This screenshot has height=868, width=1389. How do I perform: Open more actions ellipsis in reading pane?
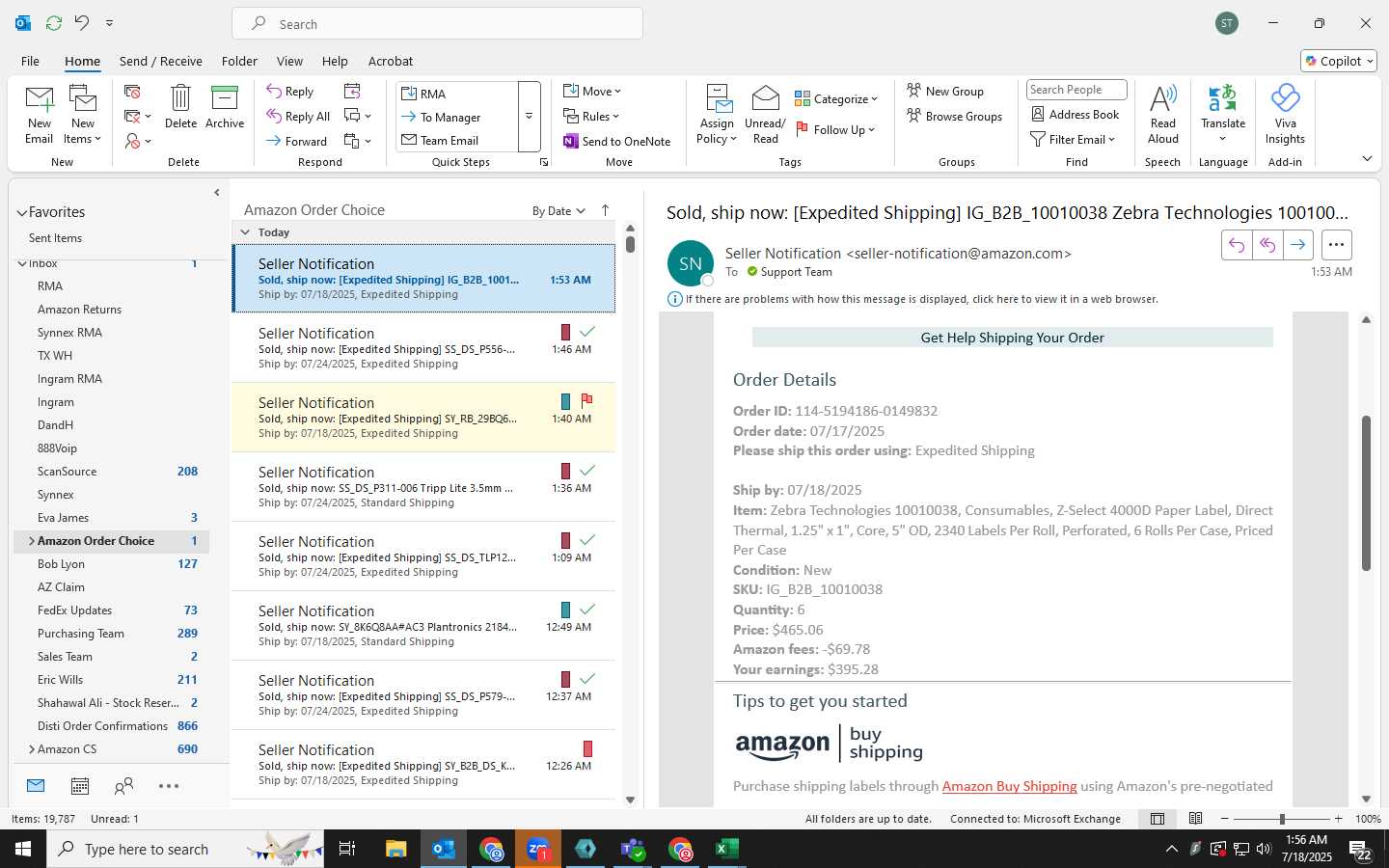click(x=1336, y=245)
